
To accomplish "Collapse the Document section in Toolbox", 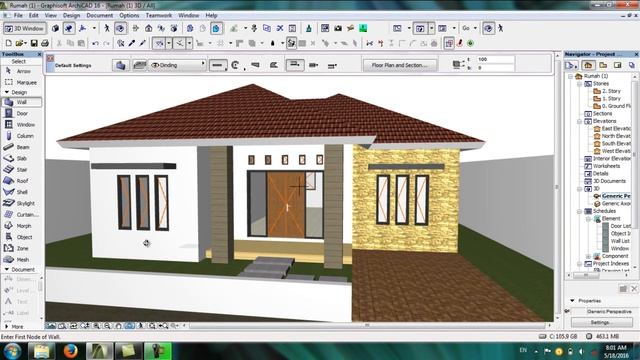I will pos(7,269).
